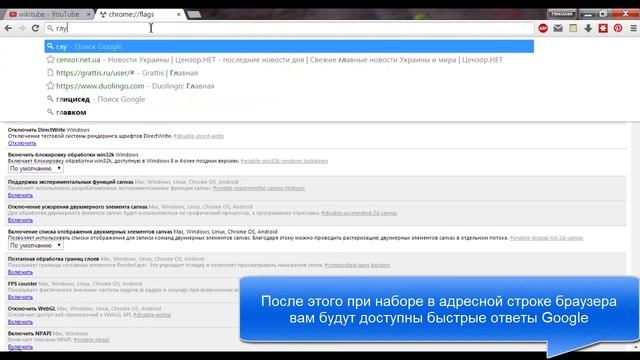Close the wikitube YouTube tab
The image size is (640, 360).
(x=89, y=14)
